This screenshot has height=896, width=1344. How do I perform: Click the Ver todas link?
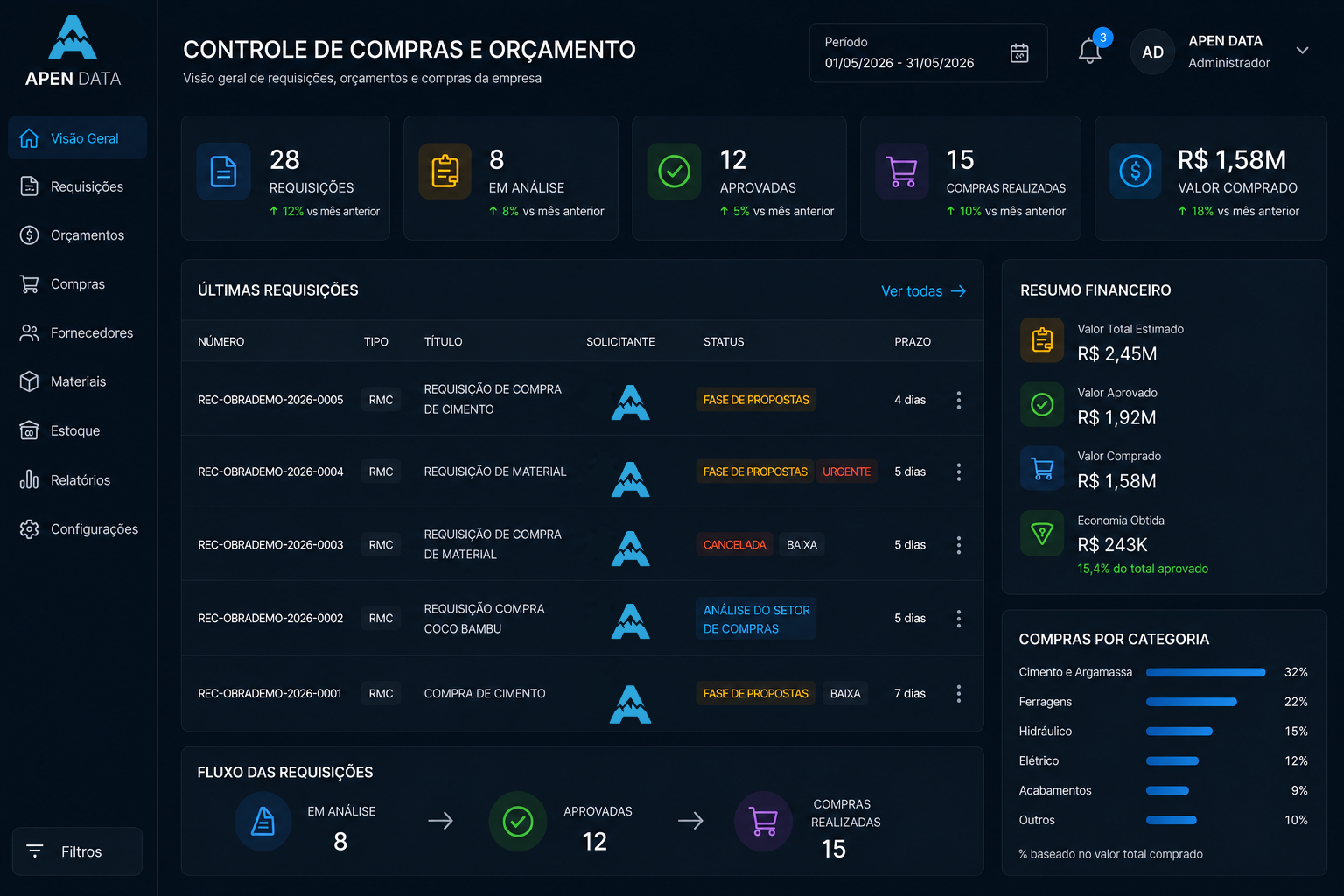click(923, 291)
